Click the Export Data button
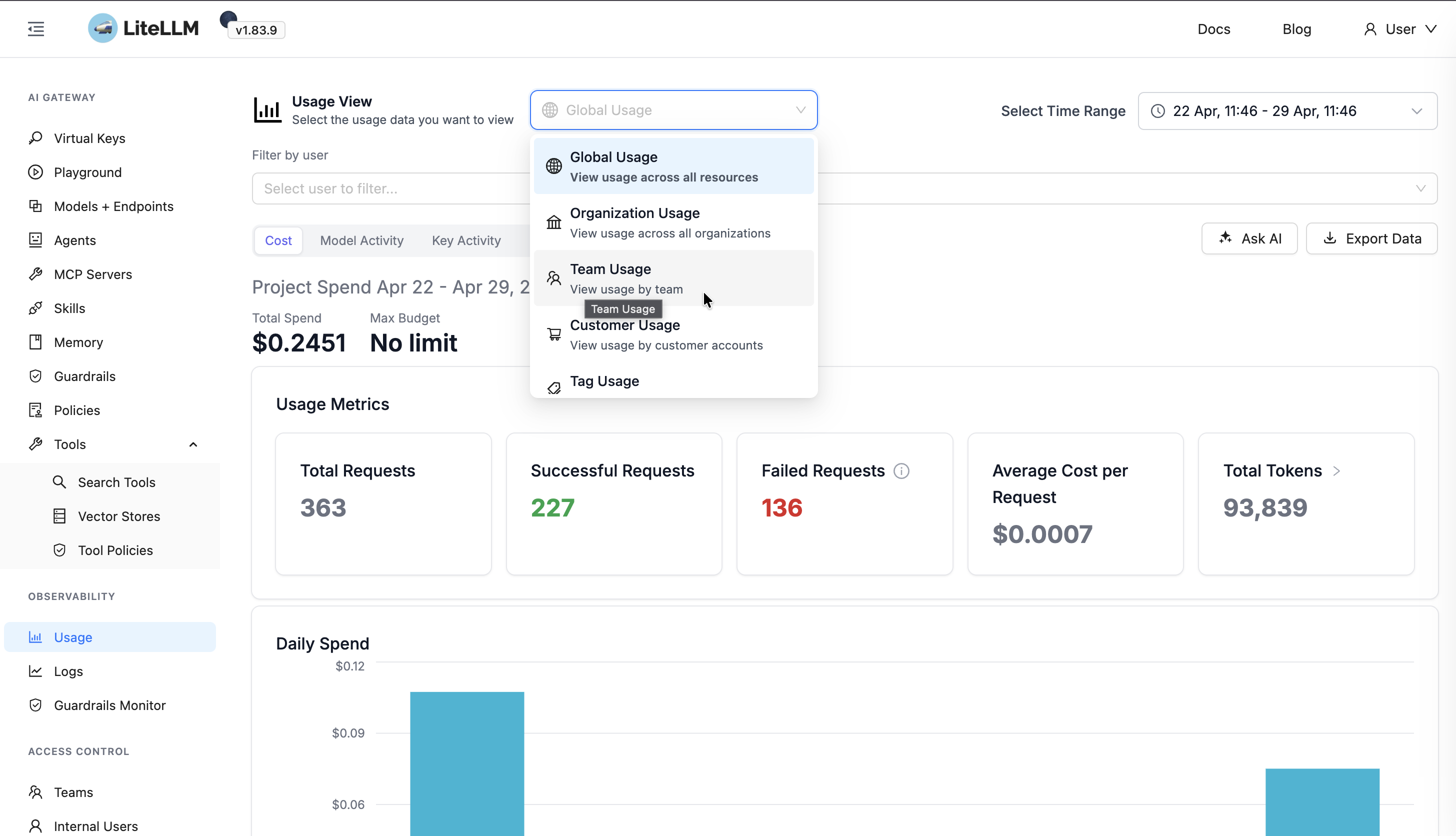The width and height of the screenshot is (1456, 836). click(x=1371, y=238)
